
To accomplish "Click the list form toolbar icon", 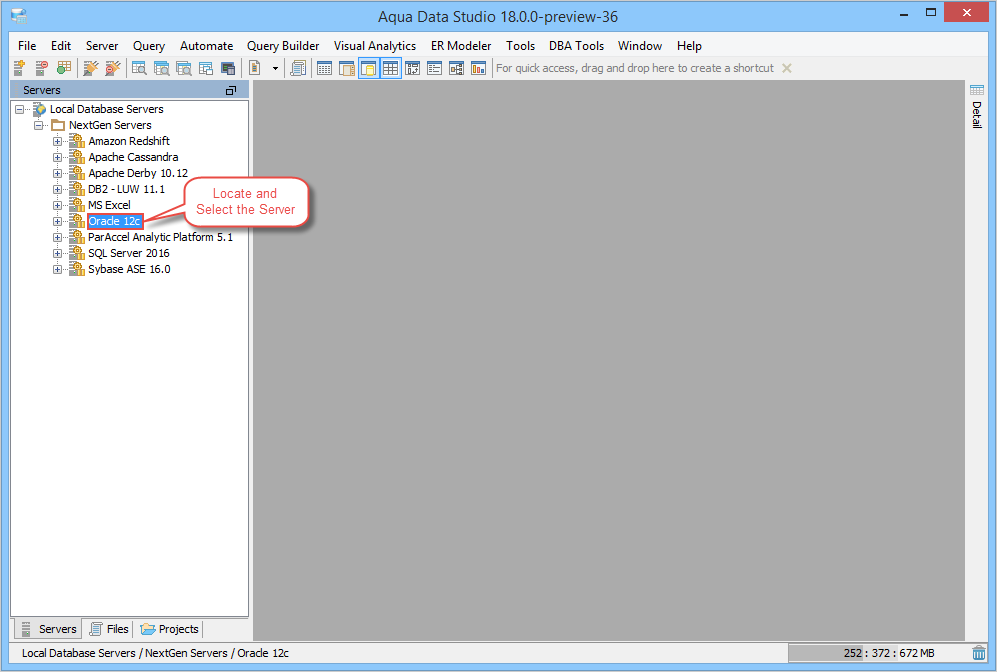I will [x=434, y=68].
